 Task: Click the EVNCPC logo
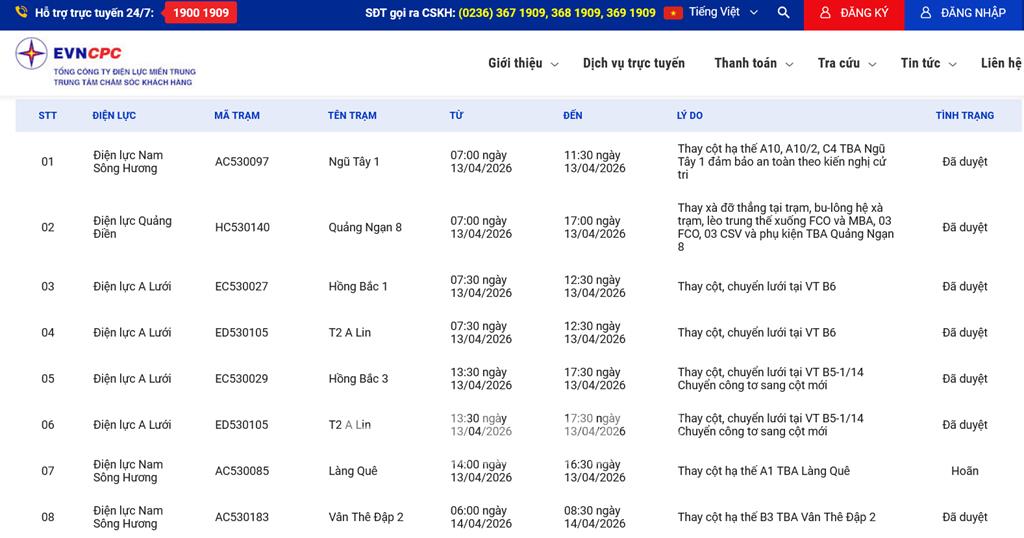coord(105,62)
